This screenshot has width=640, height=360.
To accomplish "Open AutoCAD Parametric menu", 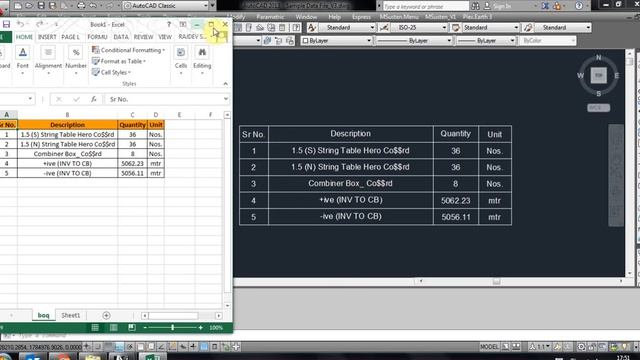I will coord(270,17).
